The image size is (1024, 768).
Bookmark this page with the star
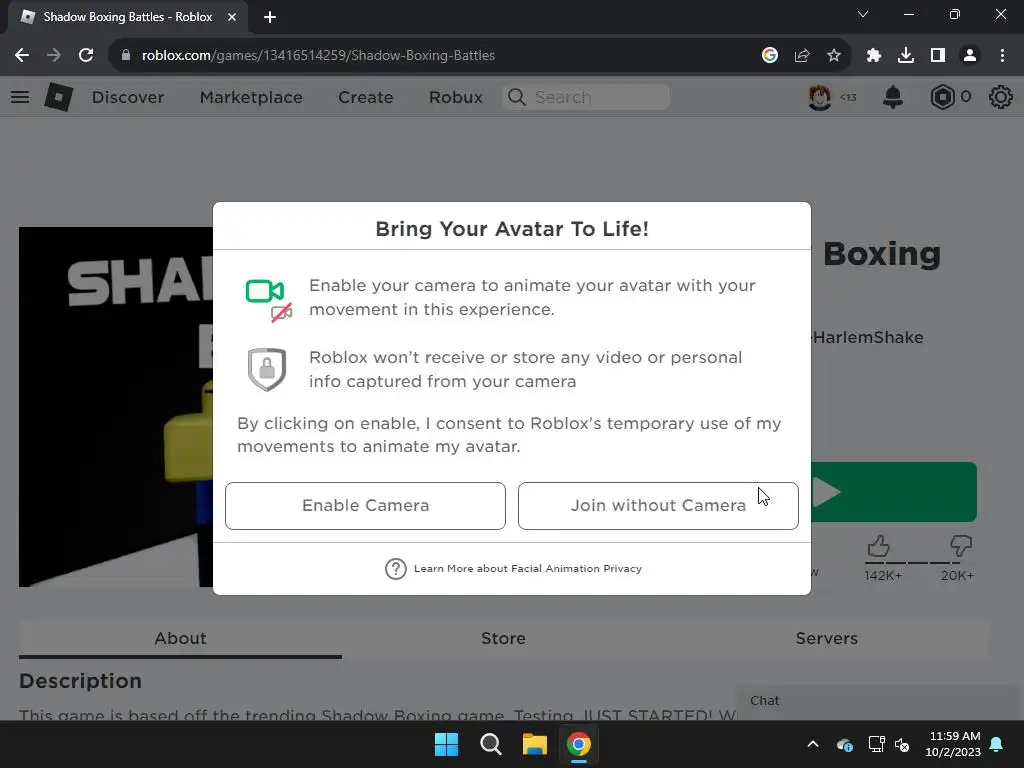834,56
